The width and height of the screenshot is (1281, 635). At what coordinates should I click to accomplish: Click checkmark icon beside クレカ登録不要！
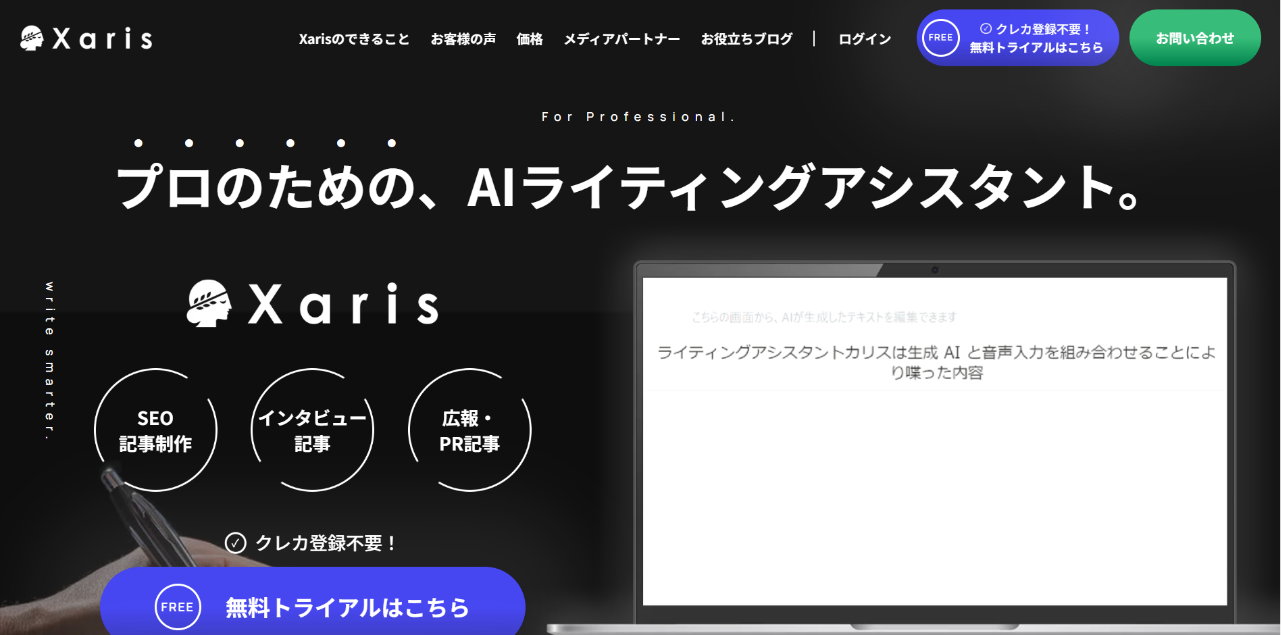[x=235, y=543]
